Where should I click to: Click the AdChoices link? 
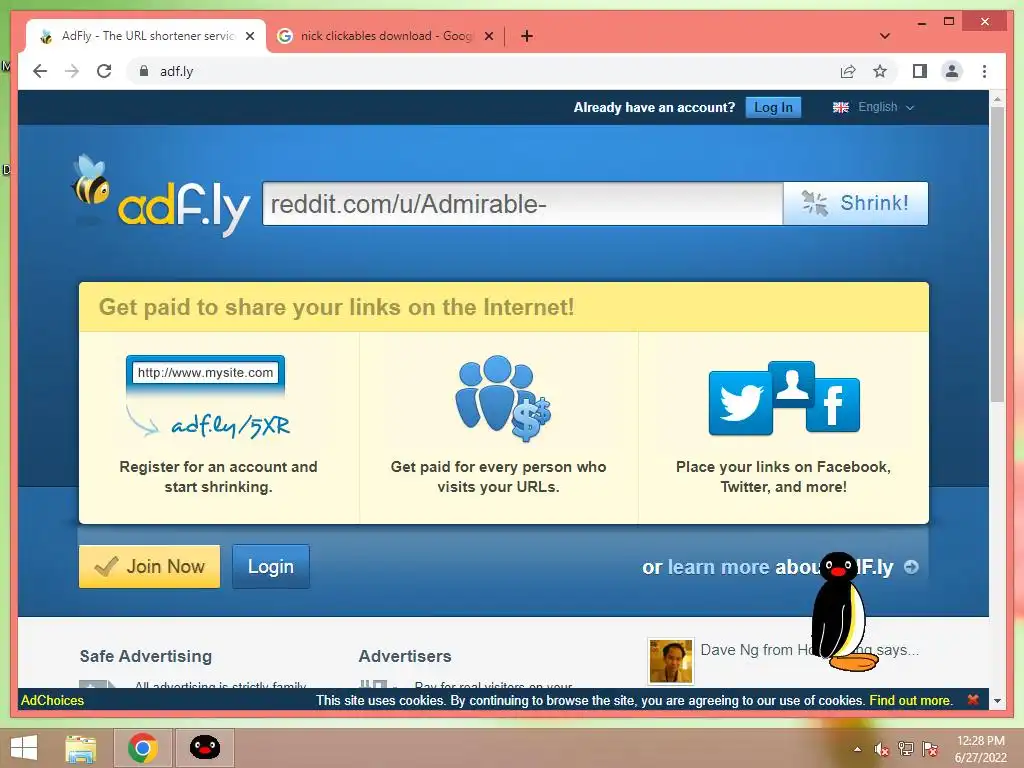(52, 700)
